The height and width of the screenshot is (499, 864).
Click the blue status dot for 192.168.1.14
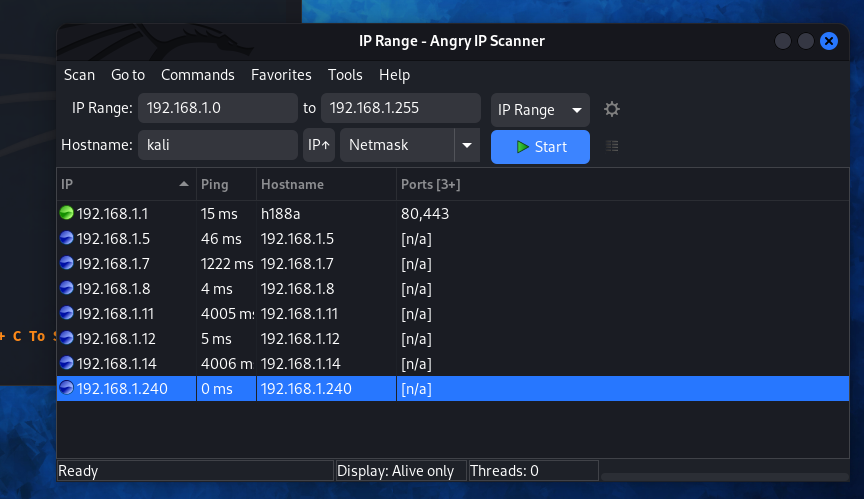coord(67,363)
